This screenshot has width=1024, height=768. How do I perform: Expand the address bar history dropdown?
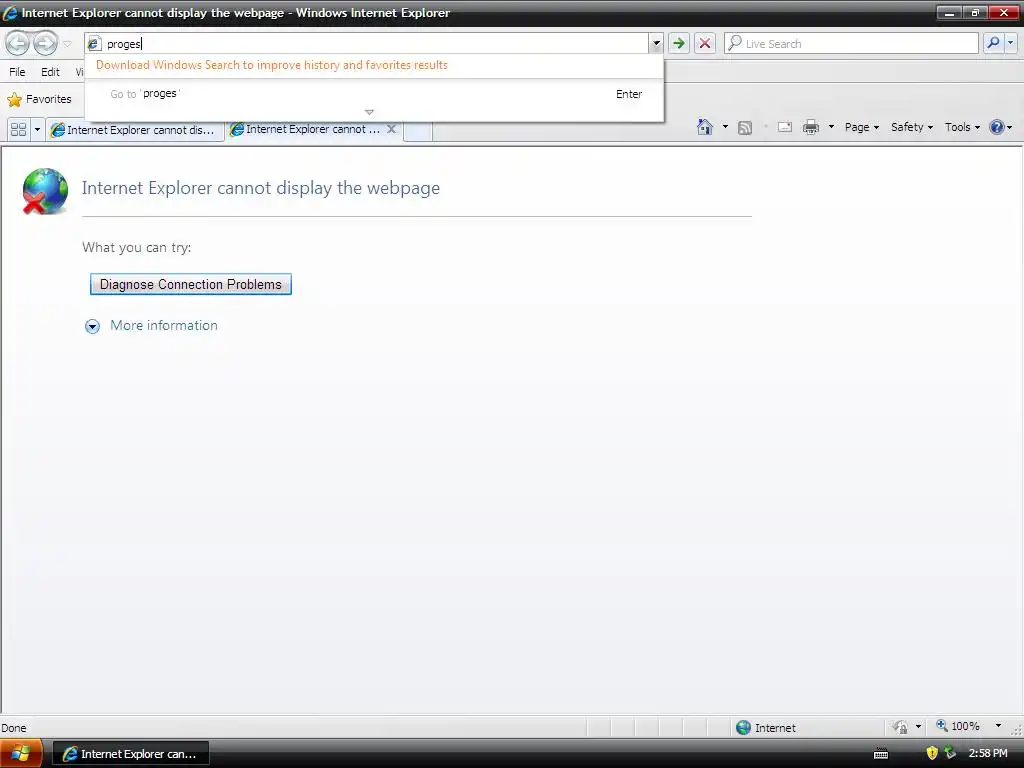coord(656,44)
